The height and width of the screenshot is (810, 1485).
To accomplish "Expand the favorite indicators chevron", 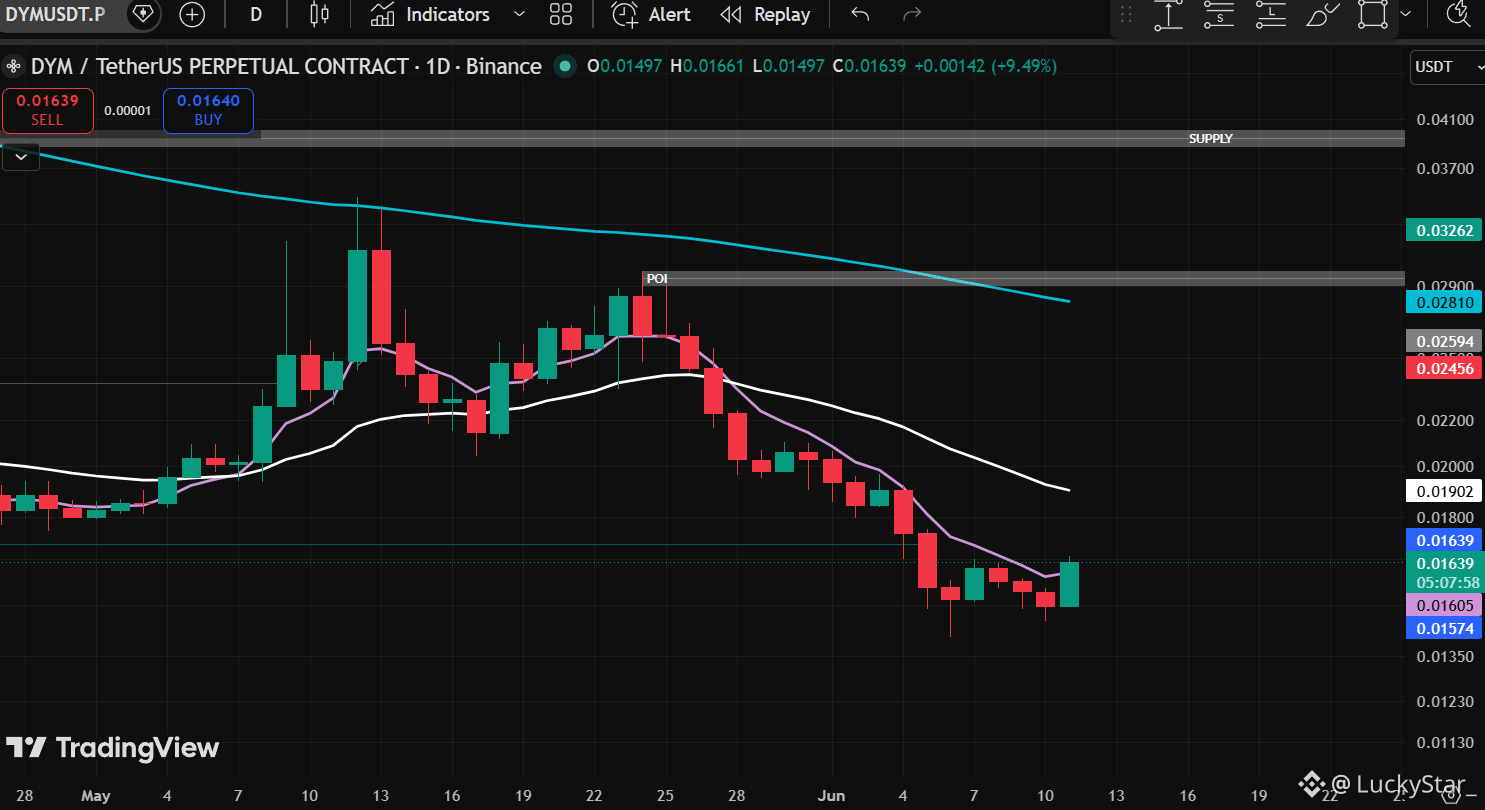I will [x=519, y=14].
